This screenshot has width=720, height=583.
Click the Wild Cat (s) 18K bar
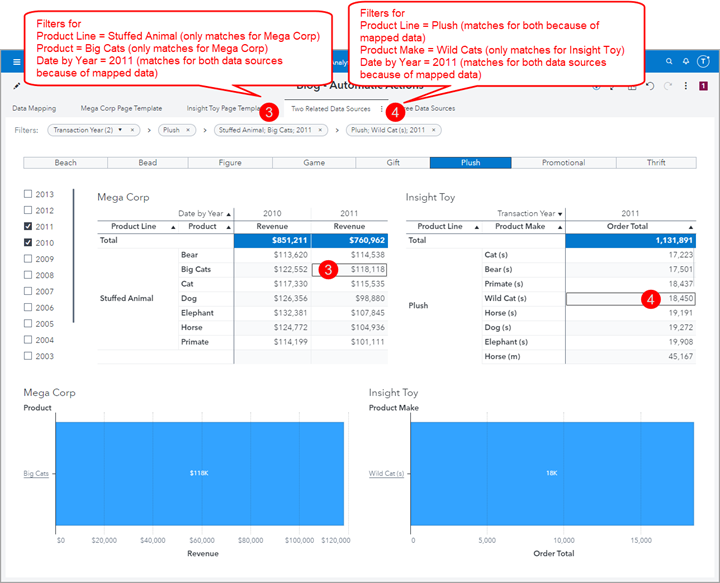[x=552, y=473]
